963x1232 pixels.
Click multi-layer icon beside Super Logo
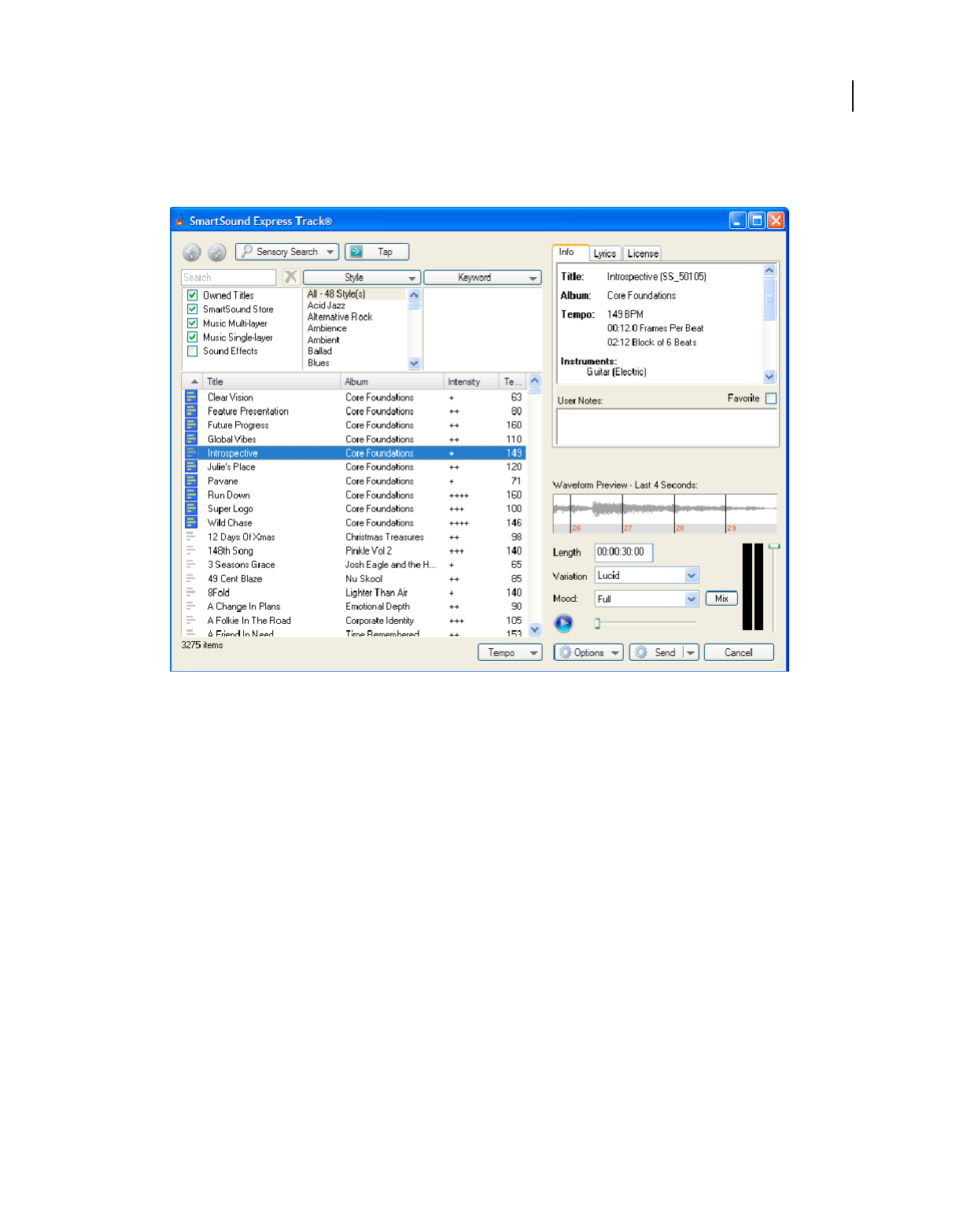click(191, 509)
